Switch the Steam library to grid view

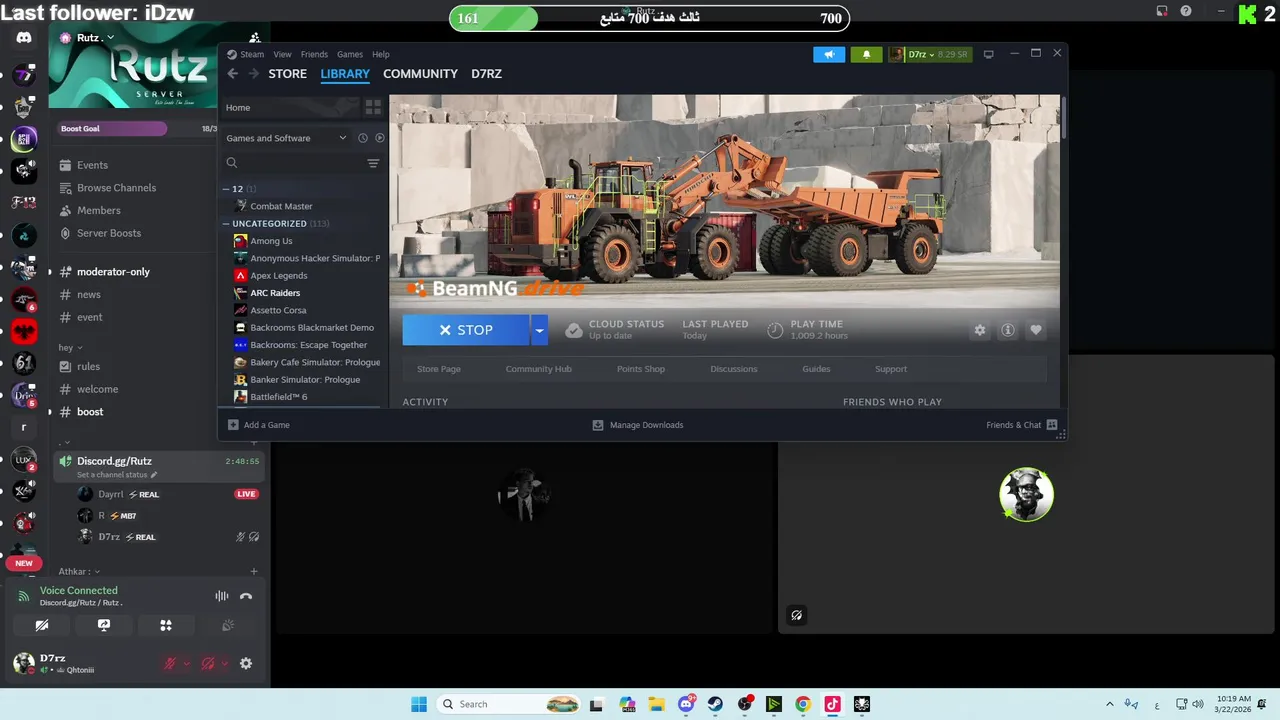373,107
